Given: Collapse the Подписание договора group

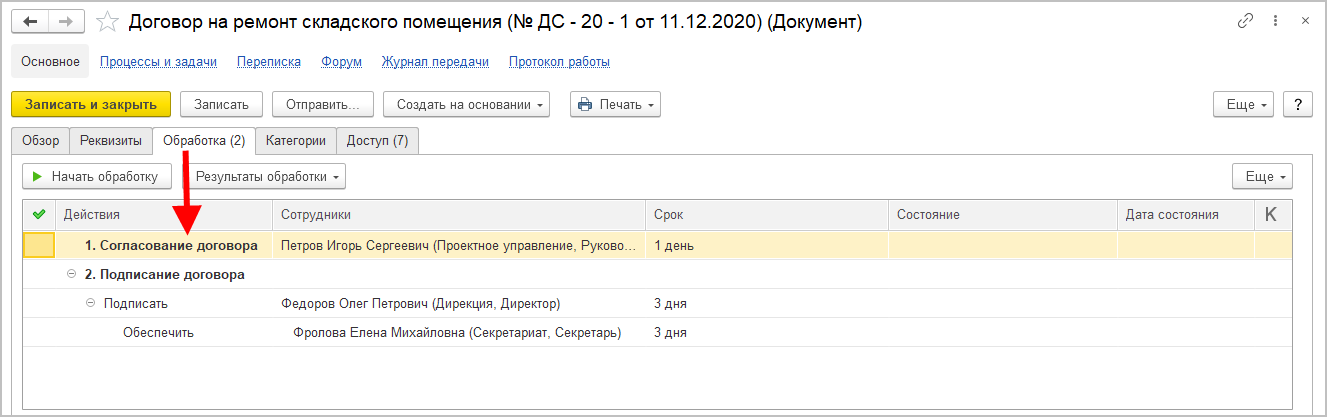Looking at the screenshot, I should pos(71,274).
